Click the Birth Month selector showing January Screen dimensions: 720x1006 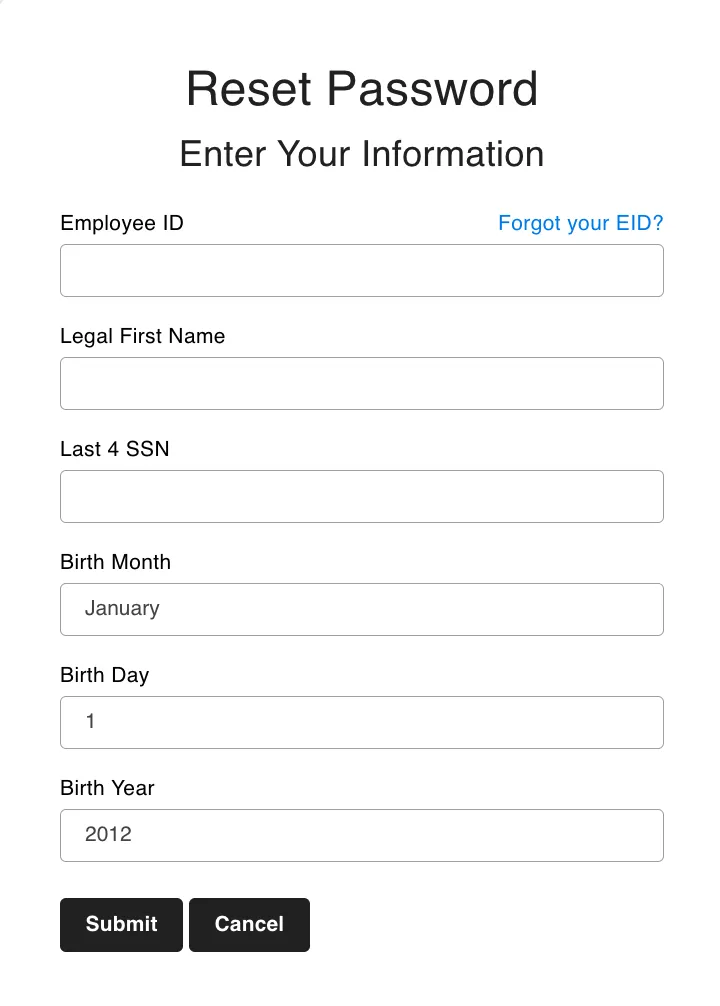362,609
